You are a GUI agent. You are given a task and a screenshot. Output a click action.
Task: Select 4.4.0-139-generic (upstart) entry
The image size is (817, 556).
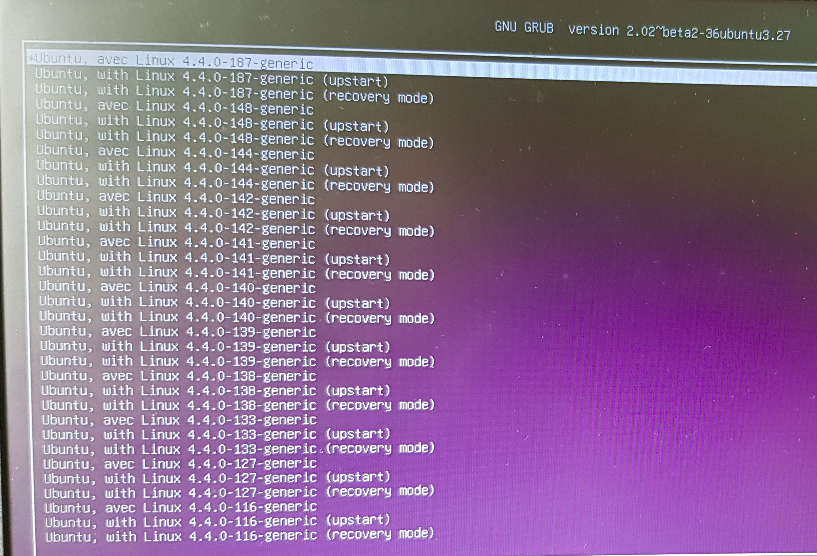215,346
